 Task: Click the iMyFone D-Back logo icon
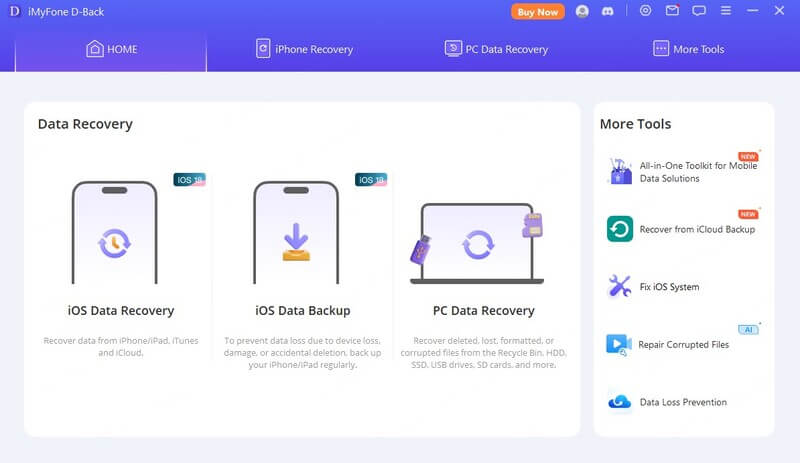[x=15, y=11]
